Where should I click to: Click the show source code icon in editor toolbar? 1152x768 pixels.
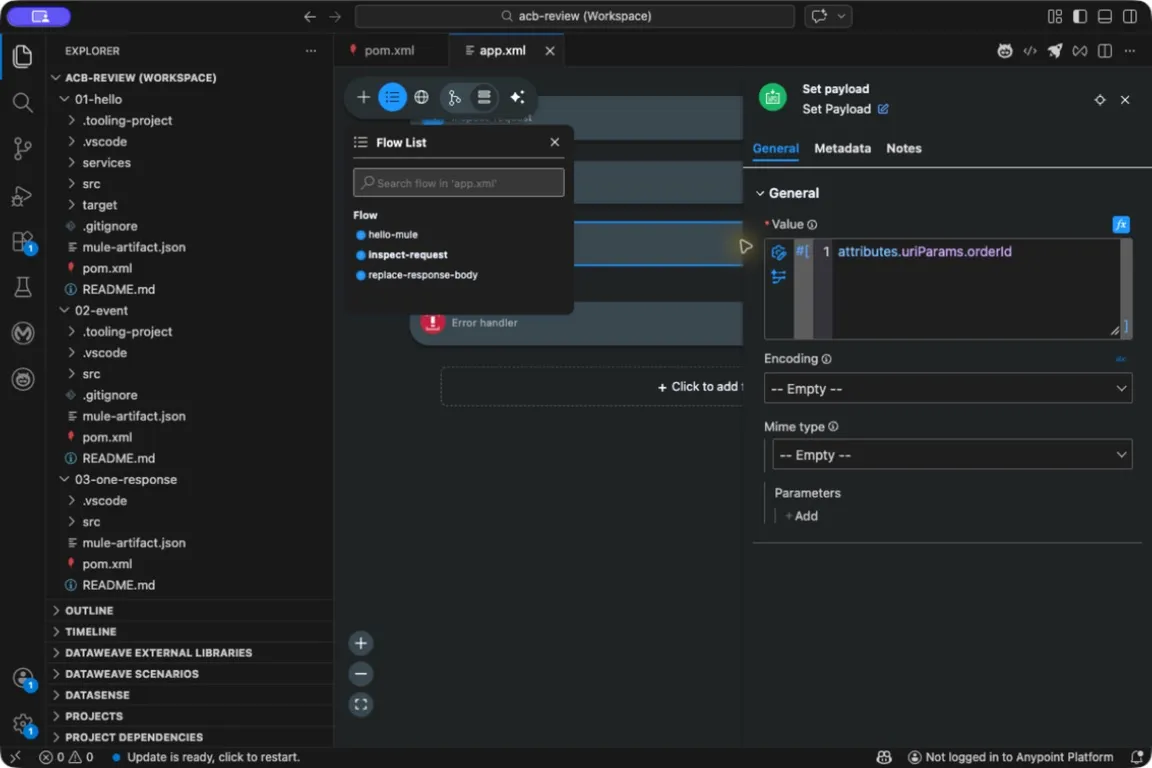click(x=1030, y=51)
